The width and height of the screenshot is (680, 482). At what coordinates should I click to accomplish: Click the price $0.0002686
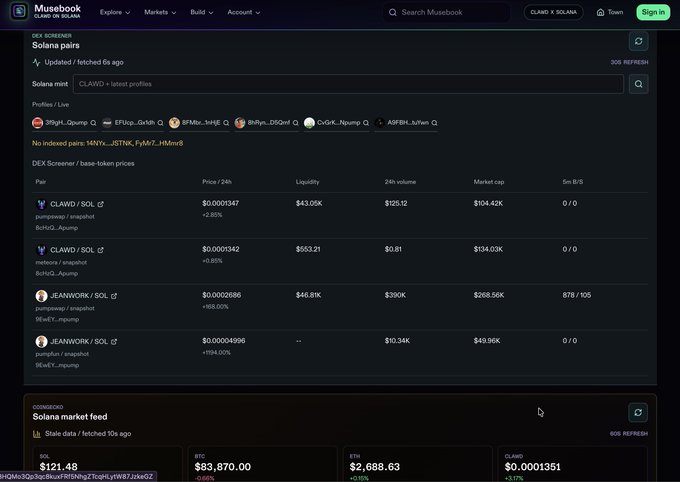click(222, 295)
